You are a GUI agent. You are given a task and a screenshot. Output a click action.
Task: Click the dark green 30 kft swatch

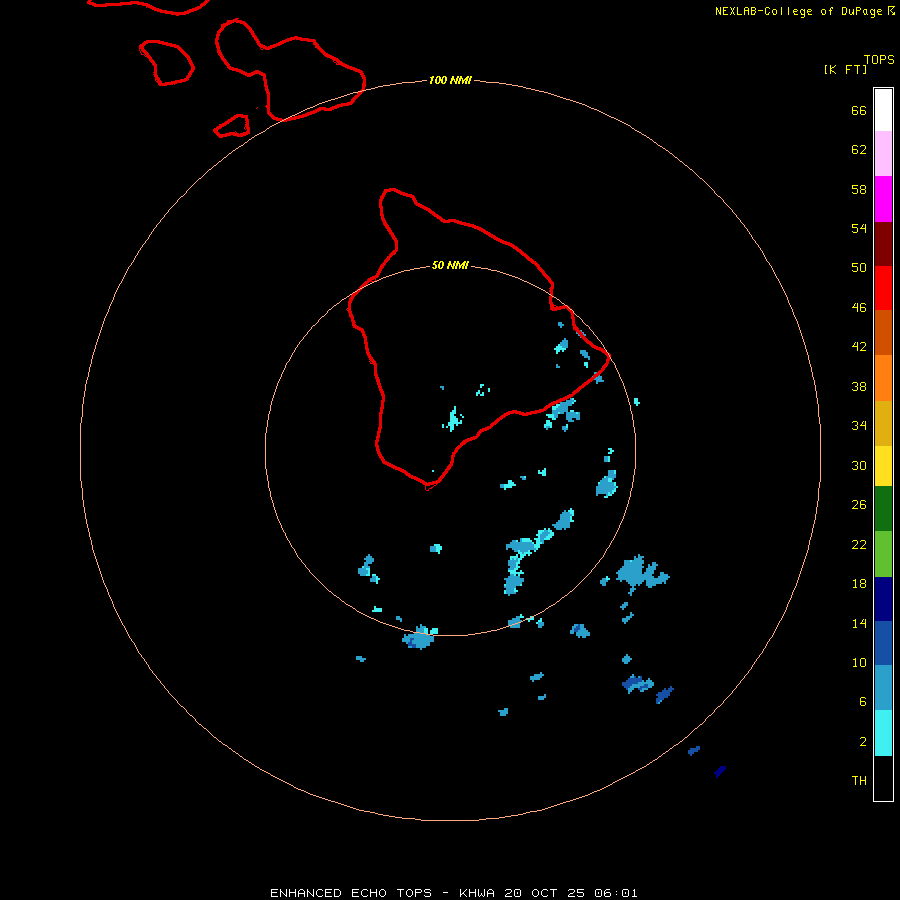(x=883, y=509)
